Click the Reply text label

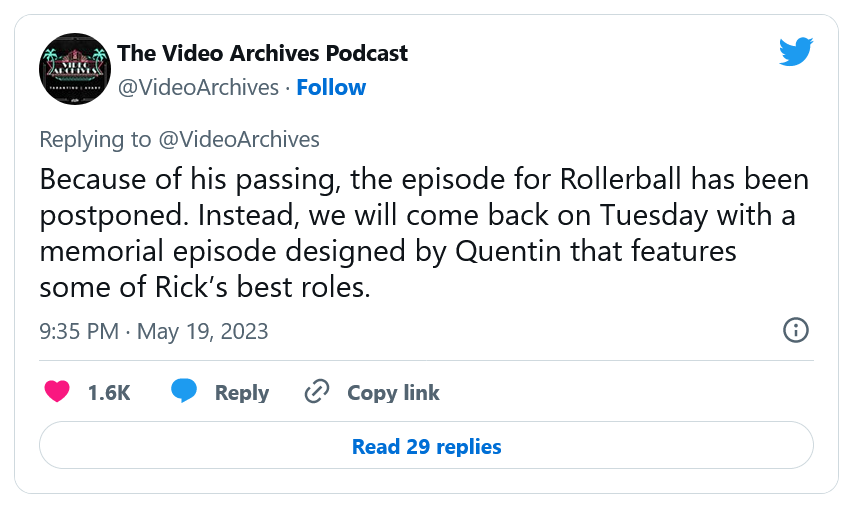242,393
